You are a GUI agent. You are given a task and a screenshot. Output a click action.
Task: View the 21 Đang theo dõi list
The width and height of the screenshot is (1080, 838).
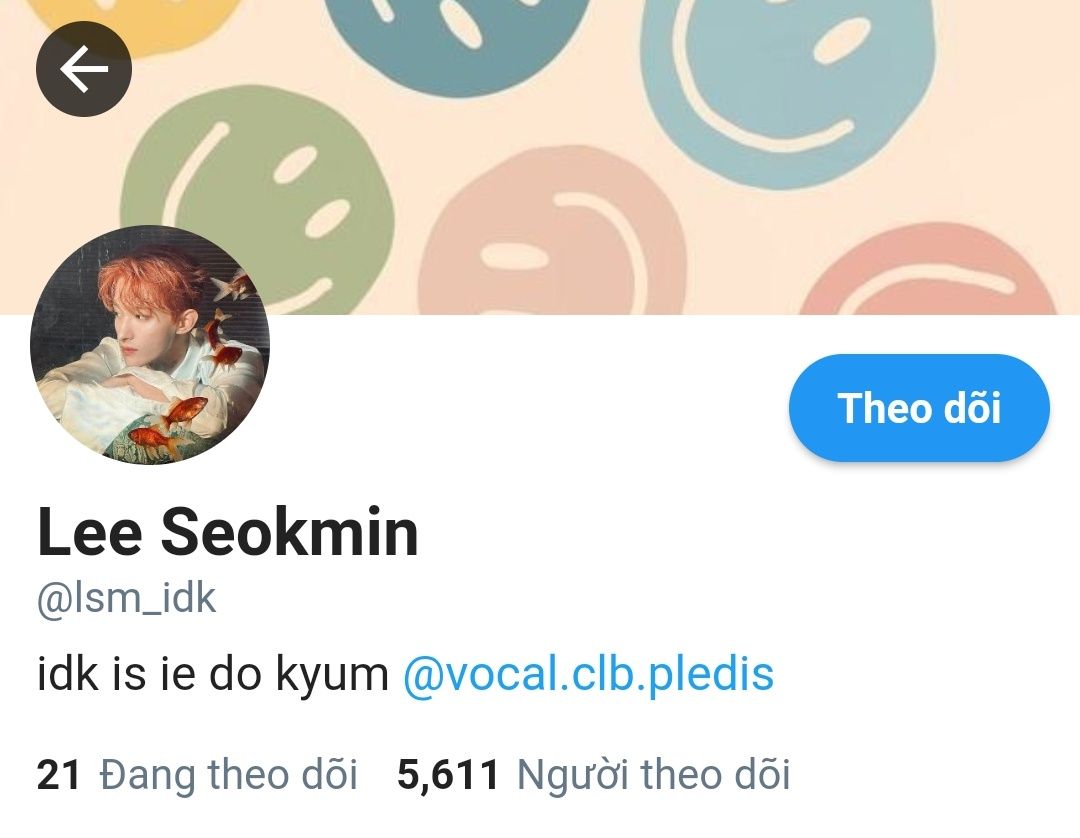pos(197,774)
